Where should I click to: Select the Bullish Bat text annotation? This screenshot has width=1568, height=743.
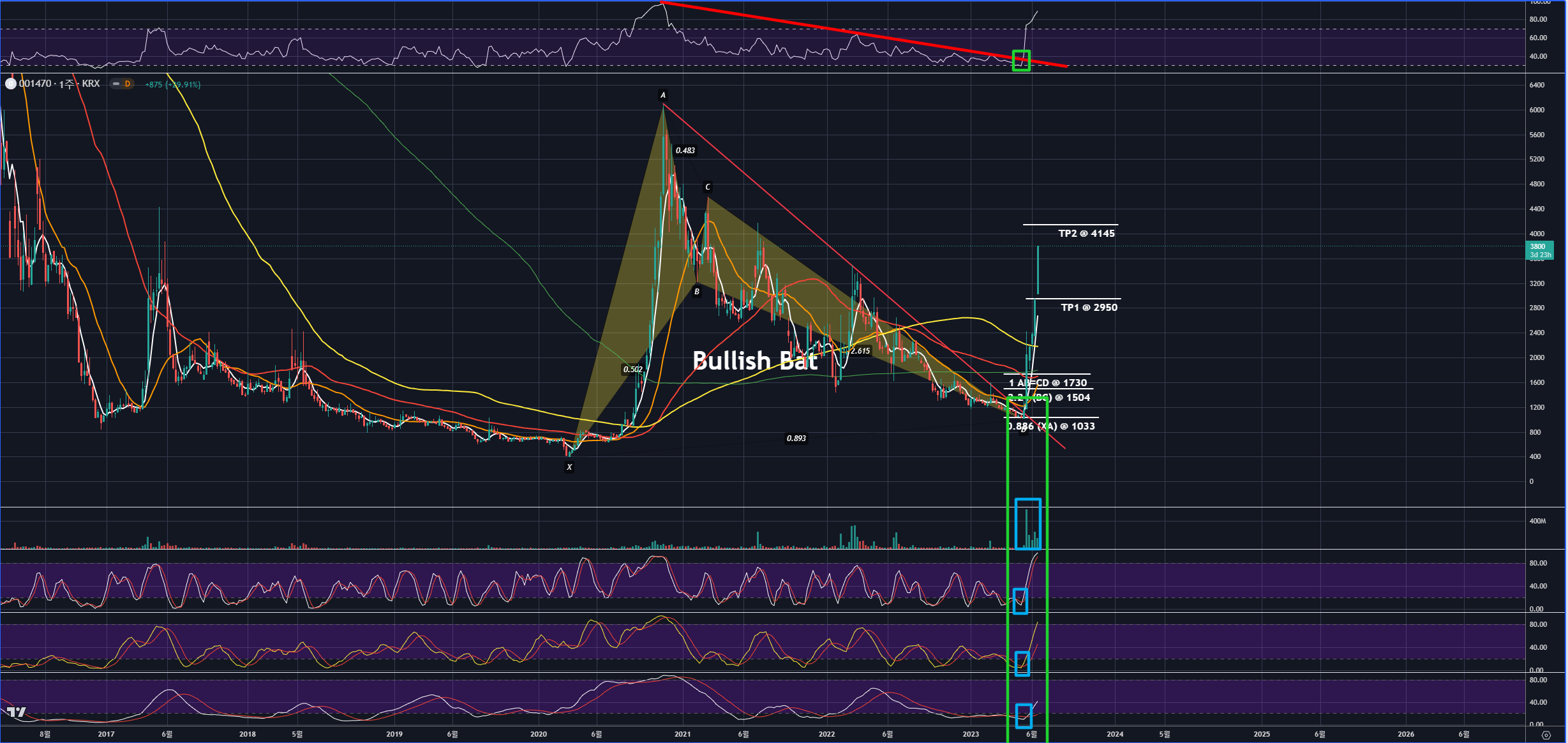755,361
